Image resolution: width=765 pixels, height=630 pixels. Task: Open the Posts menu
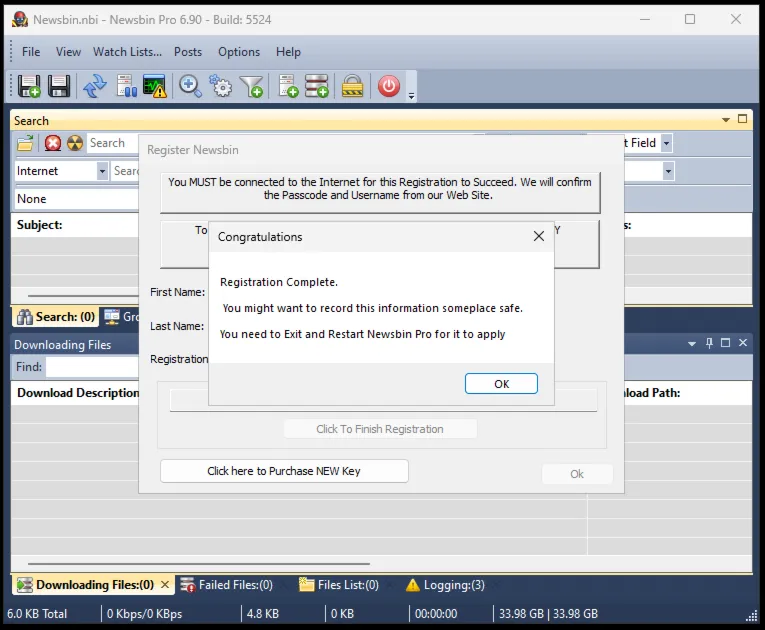tap(188, 52)
